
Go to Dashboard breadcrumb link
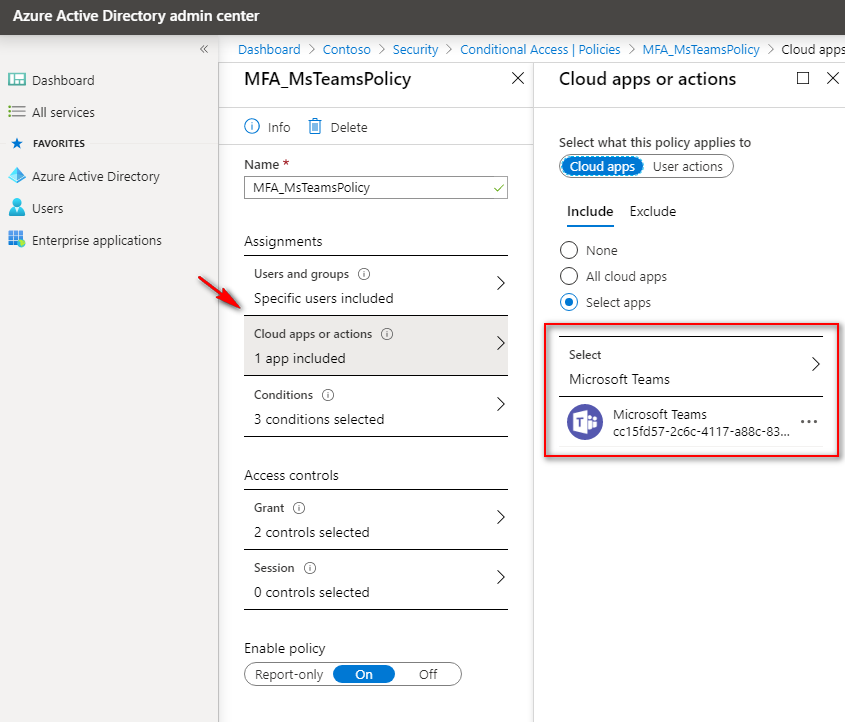tap(269, 50)
